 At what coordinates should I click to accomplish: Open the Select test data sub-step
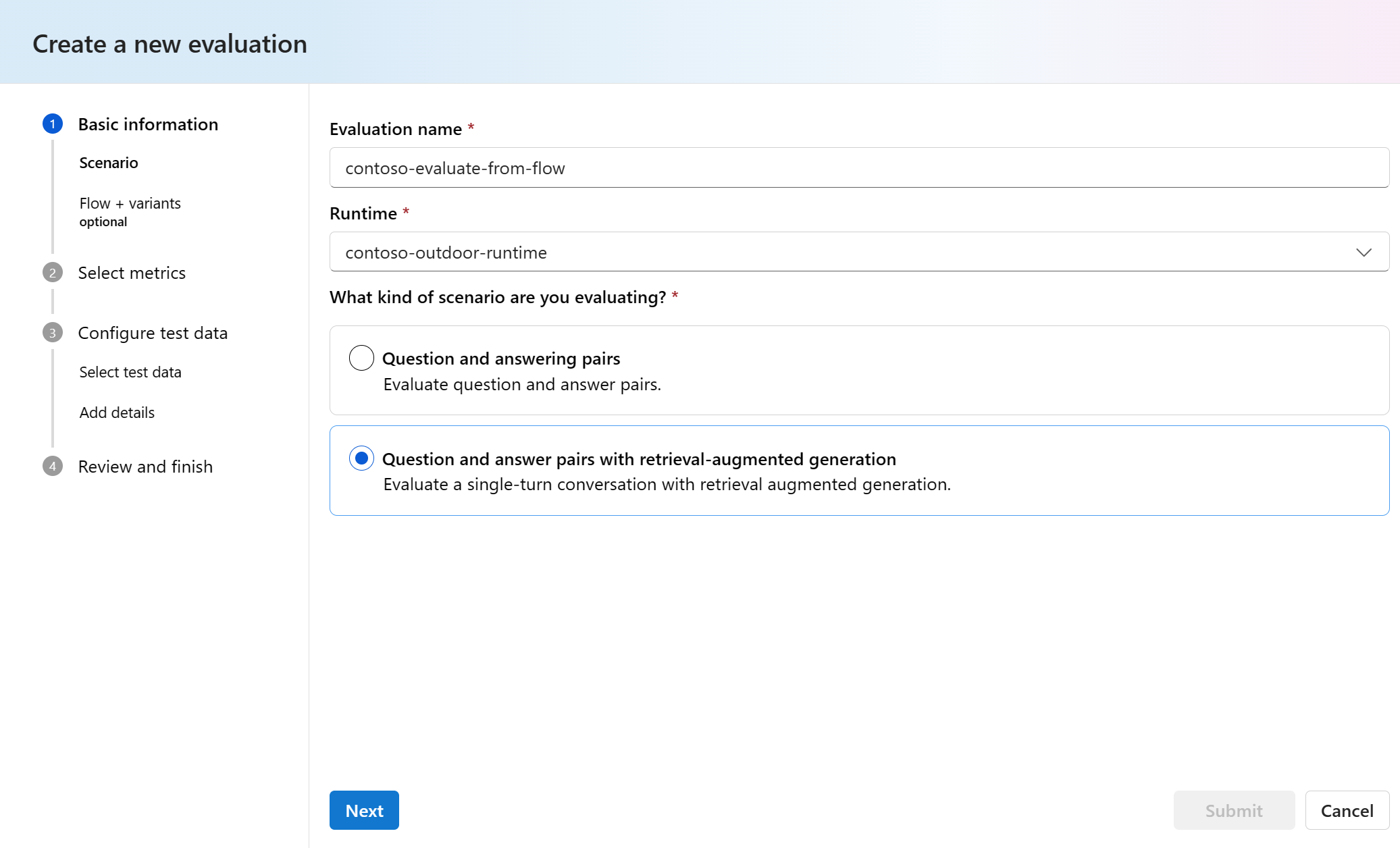coord(130,372)
